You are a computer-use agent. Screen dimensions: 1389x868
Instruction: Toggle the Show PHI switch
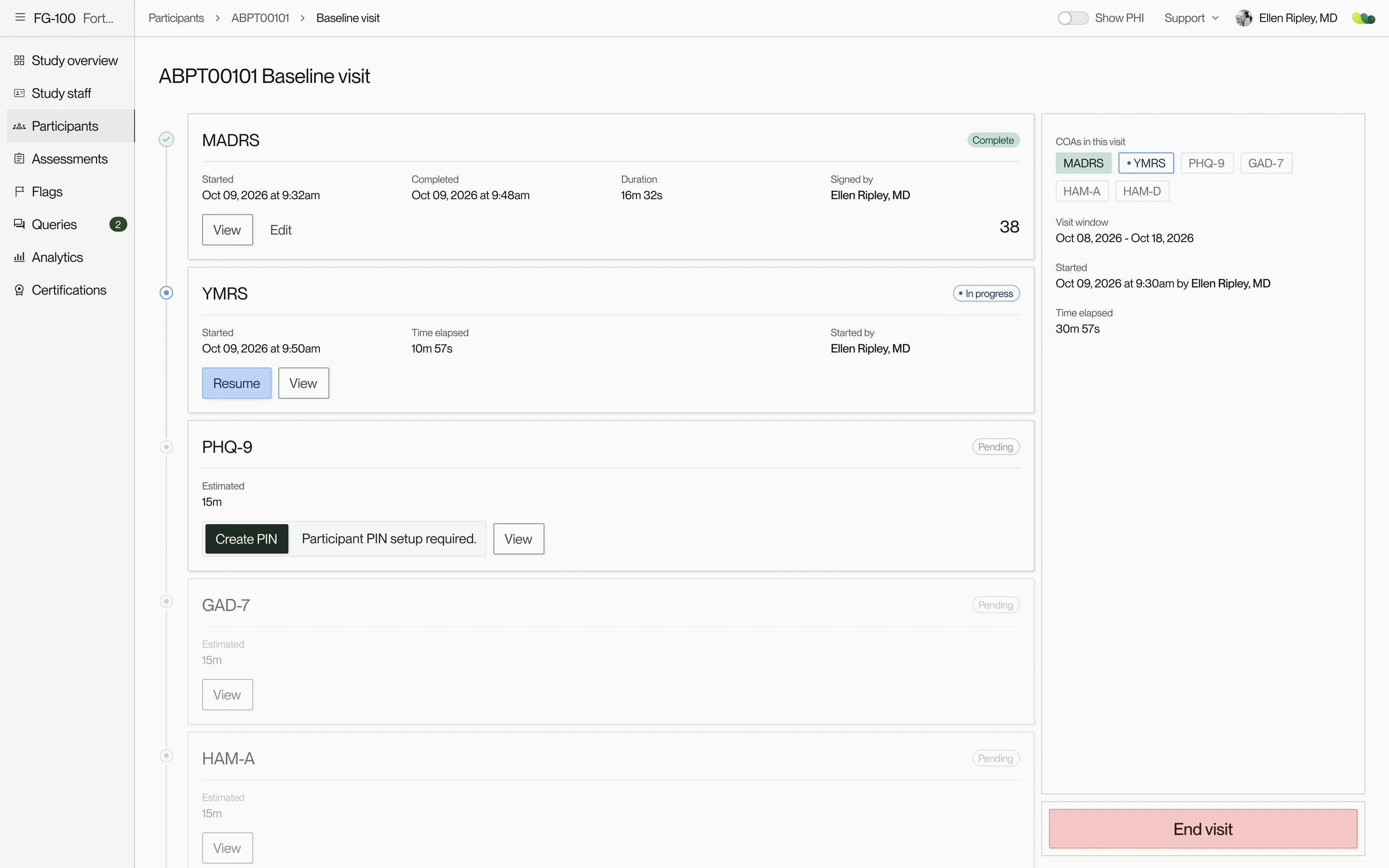1073,18
